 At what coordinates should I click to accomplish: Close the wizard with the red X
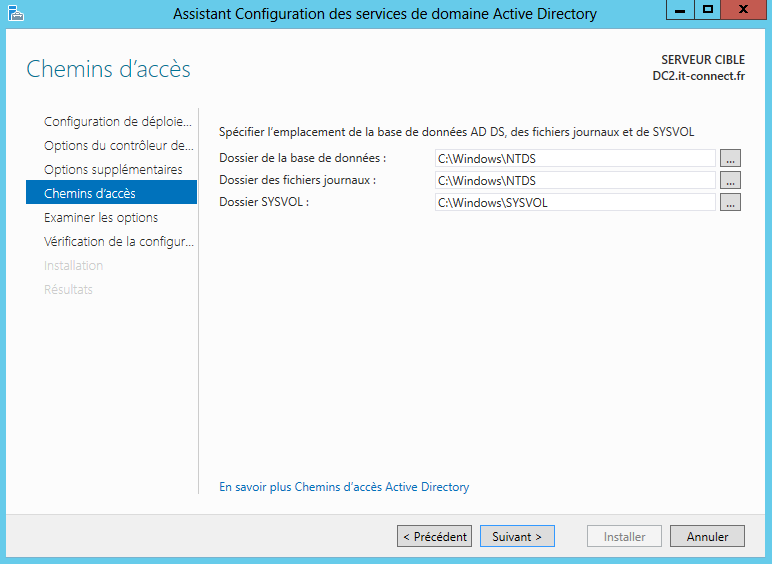(743, 12)
